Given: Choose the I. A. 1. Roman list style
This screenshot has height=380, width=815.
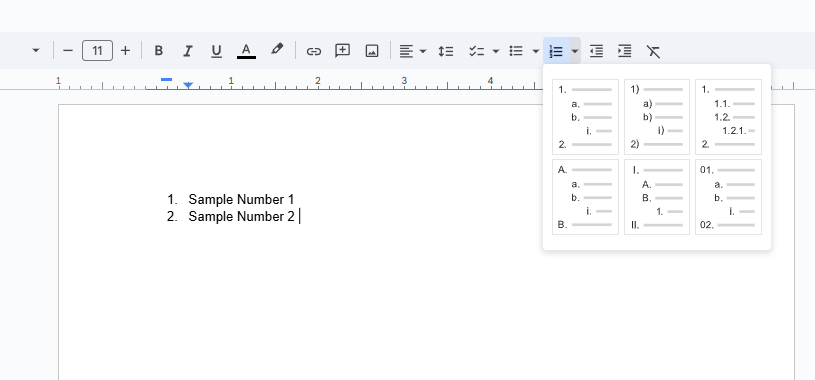Looking at the screenshot, I should pos(657,197).
